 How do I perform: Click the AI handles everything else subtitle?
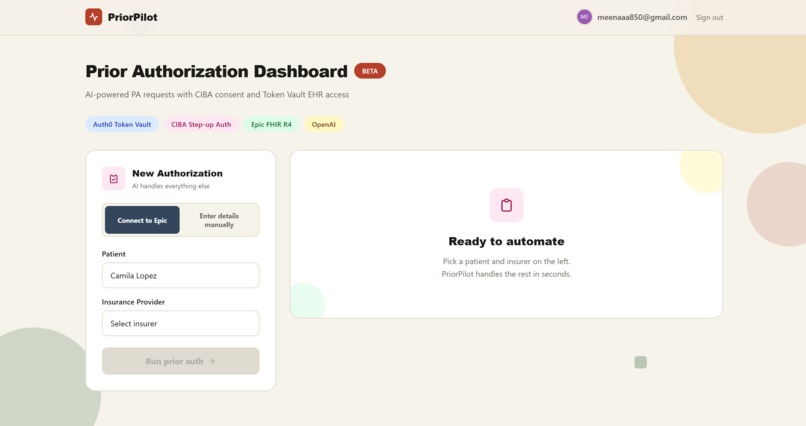pos(171,186)
